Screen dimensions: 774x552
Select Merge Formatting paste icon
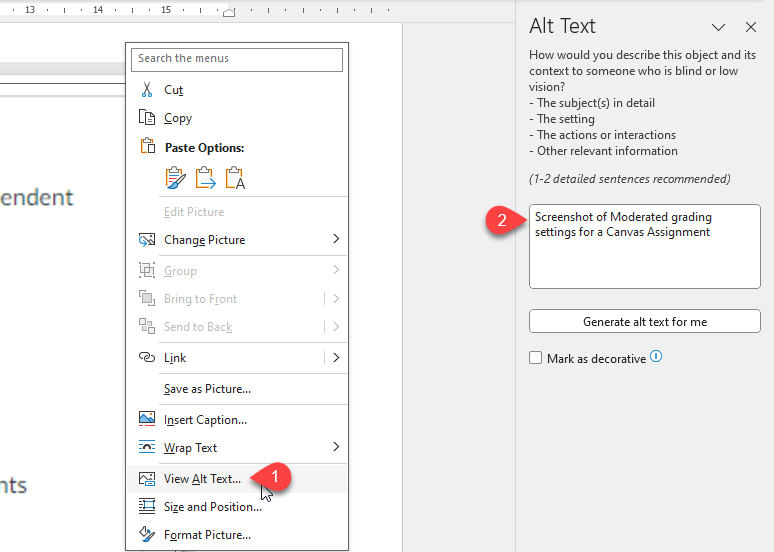206,178
